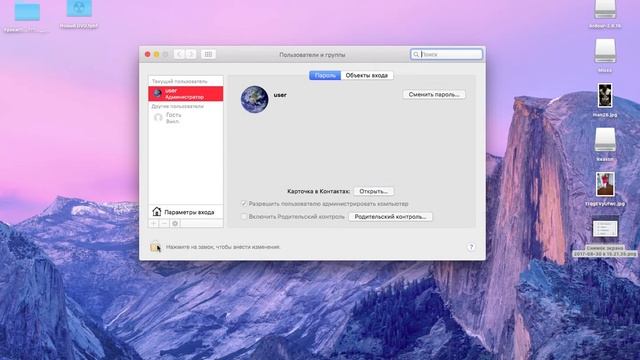The height and width of the screenshot is (360, 640).
Task: Click the Пользователи и группы window title
Action: point(312,54)
